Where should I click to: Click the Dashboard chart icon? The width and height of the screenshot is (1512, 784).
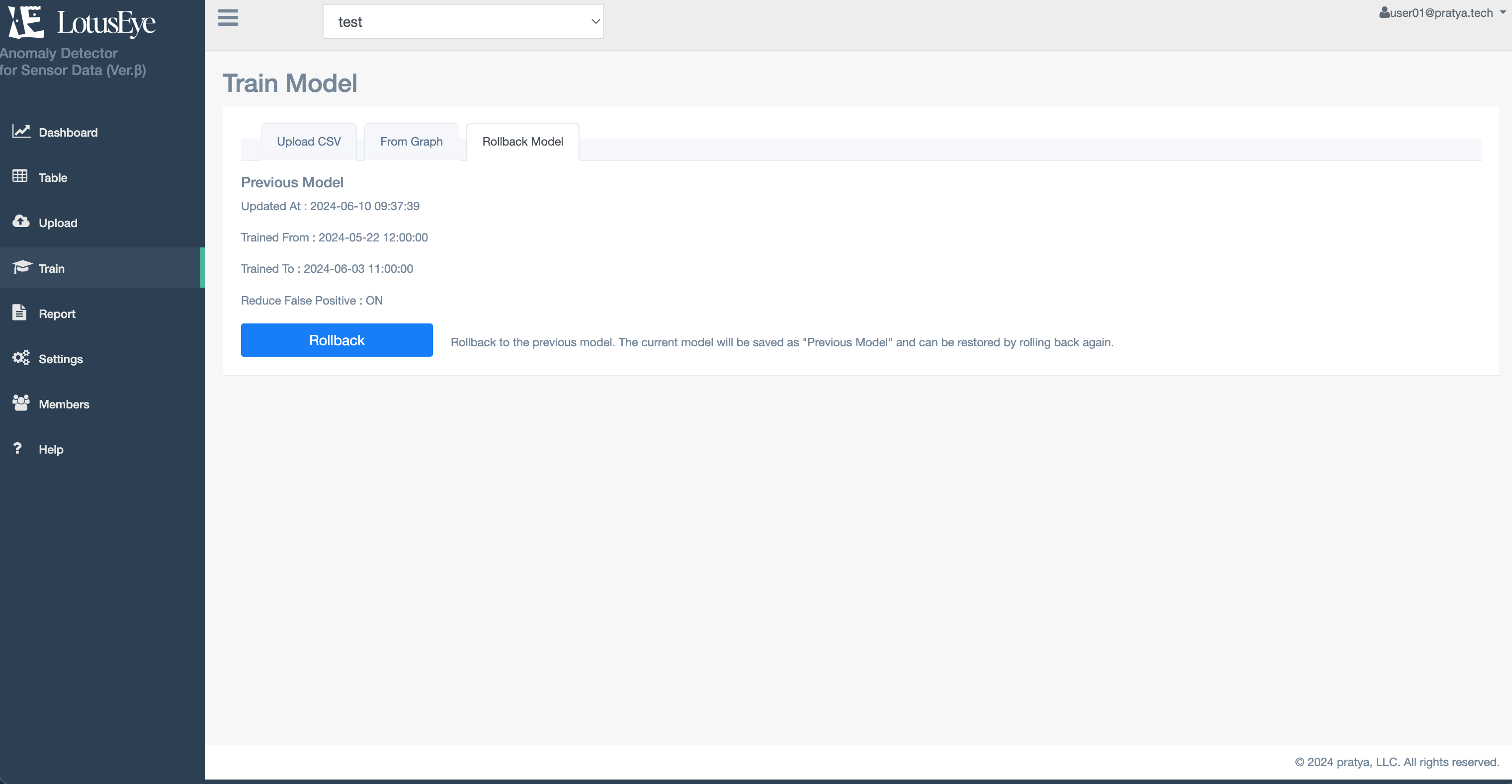point(21,132)
